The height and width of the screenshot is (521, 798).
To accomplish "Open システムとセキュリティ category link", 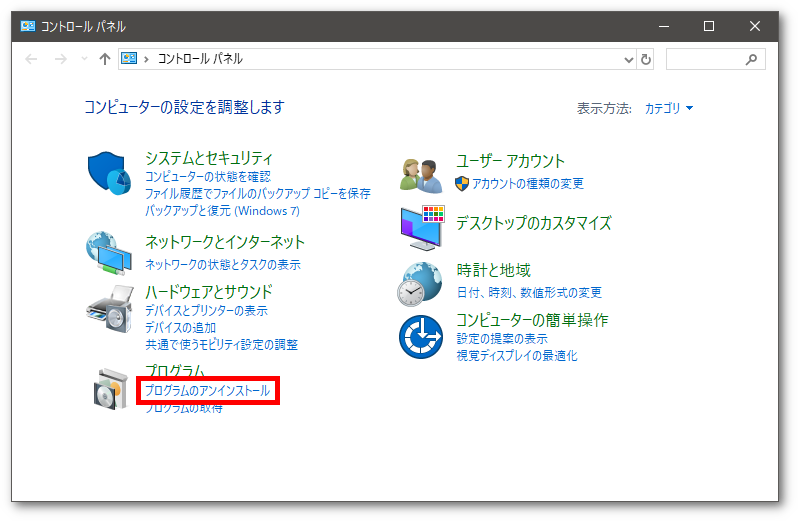I will pyautogui.click(x=209, y=158).
